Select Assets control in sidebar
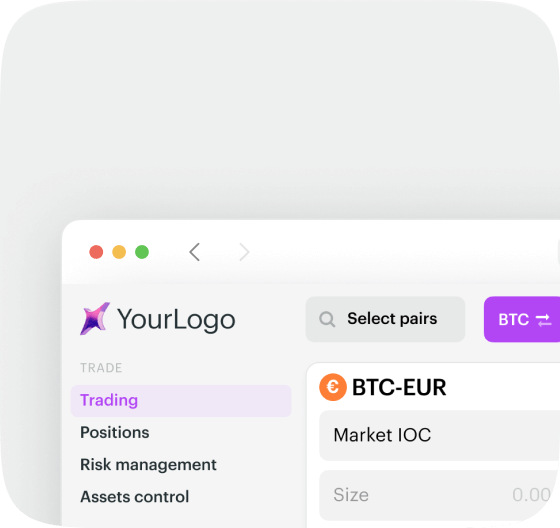 point(135,497)
